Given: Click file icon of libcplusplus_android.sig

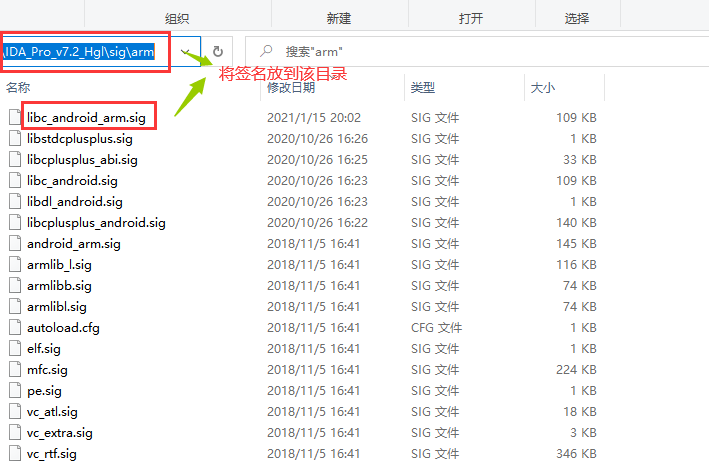Looking at the screenshot, I should point(15,222).
